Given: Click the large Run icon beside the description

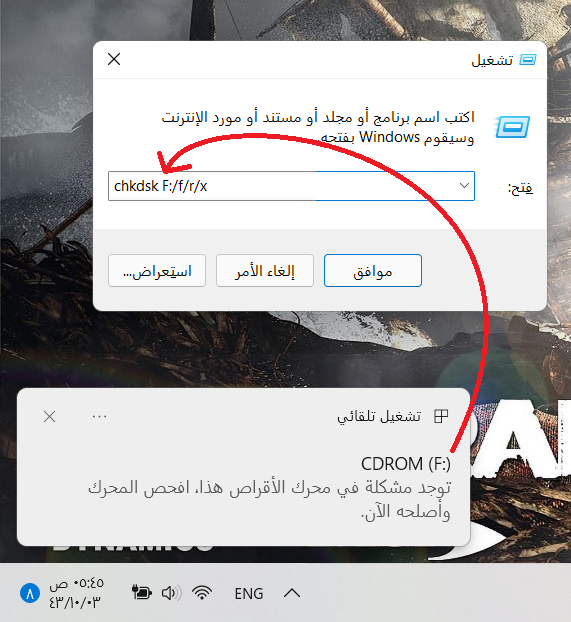Looking at the screenshot, I should pos(512,127).
